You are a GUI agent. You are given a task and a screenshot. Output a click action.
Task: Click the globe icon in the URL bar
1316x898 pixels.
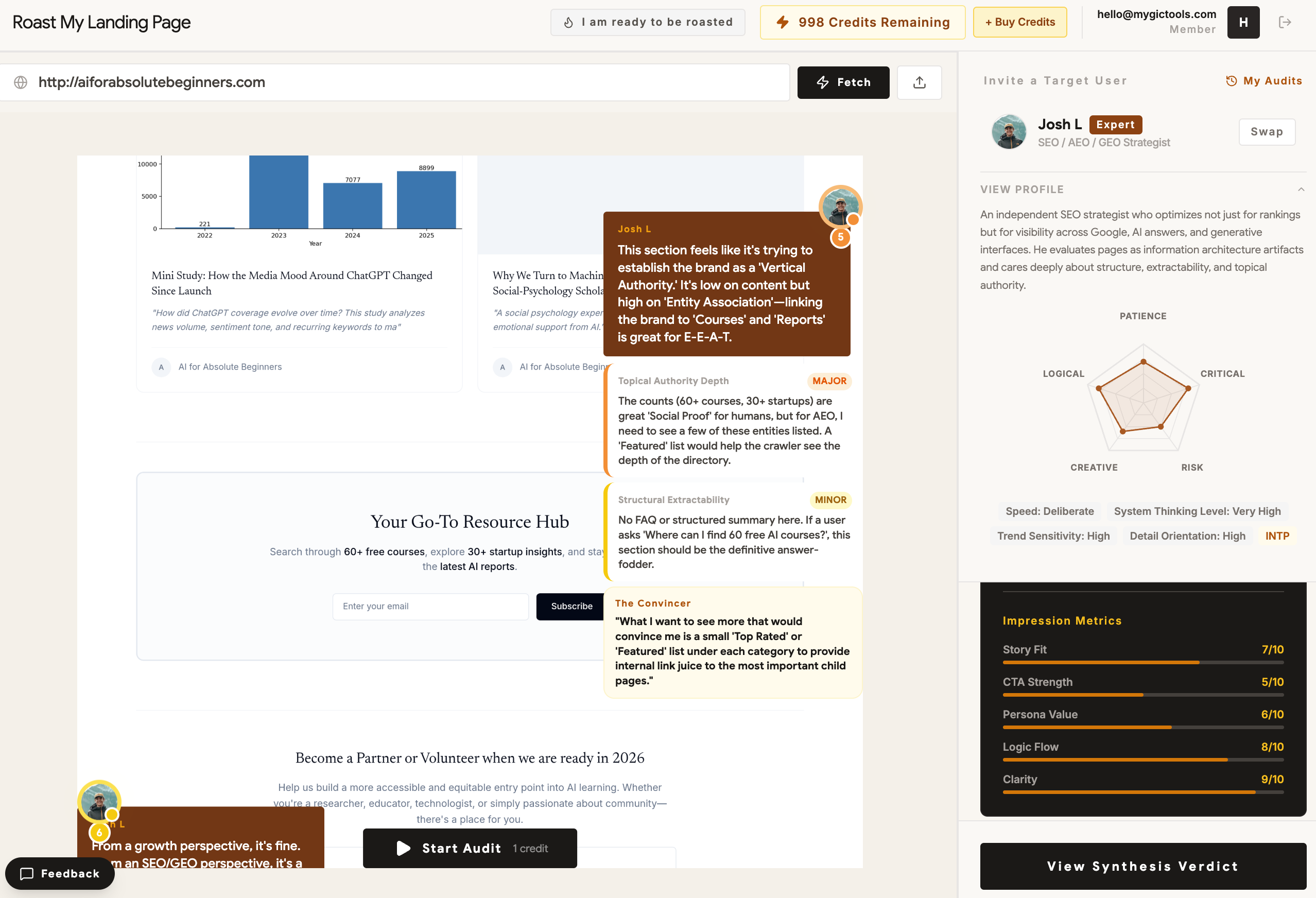(21, 82)
